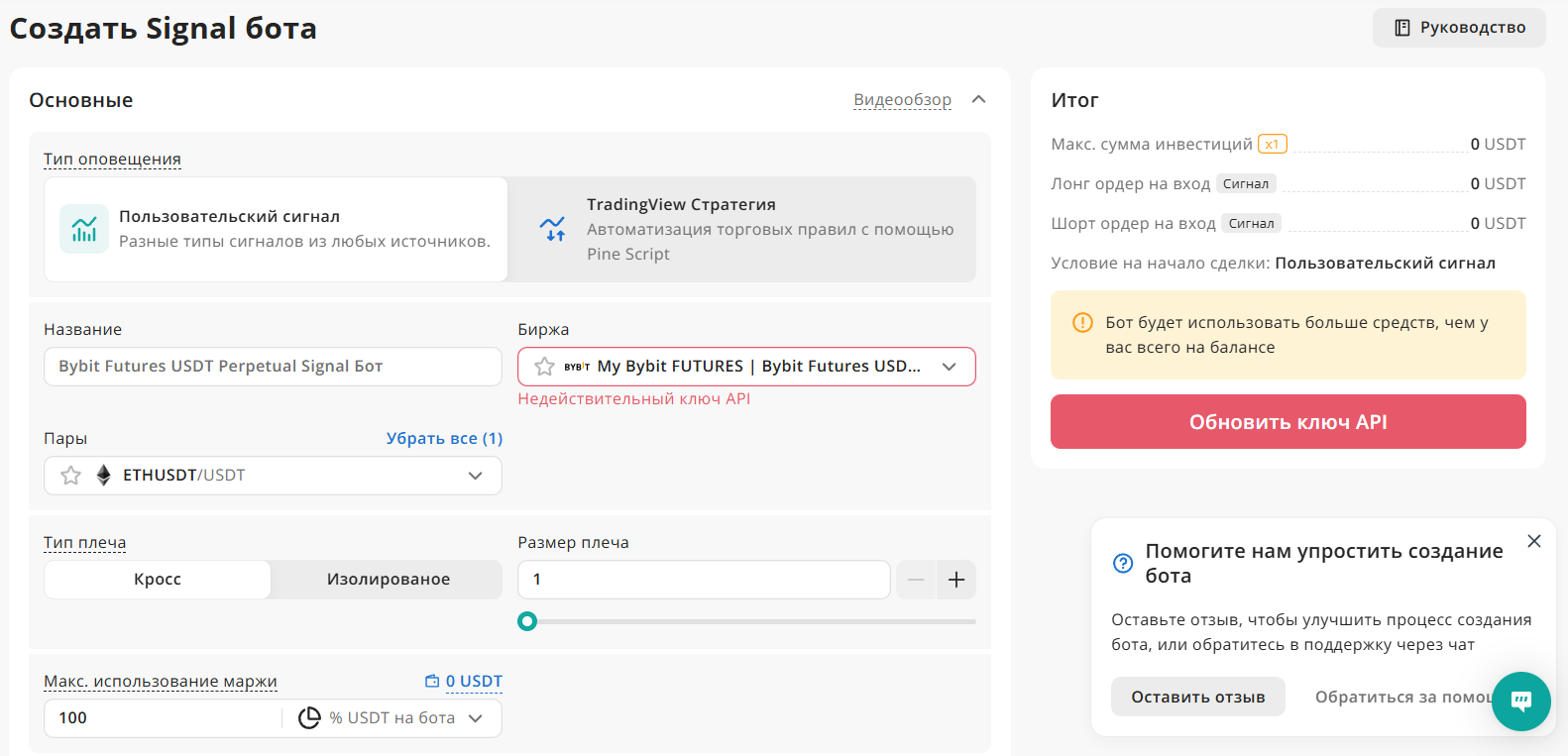Open the % USDT на бота unit dropdown

point(475,718)
